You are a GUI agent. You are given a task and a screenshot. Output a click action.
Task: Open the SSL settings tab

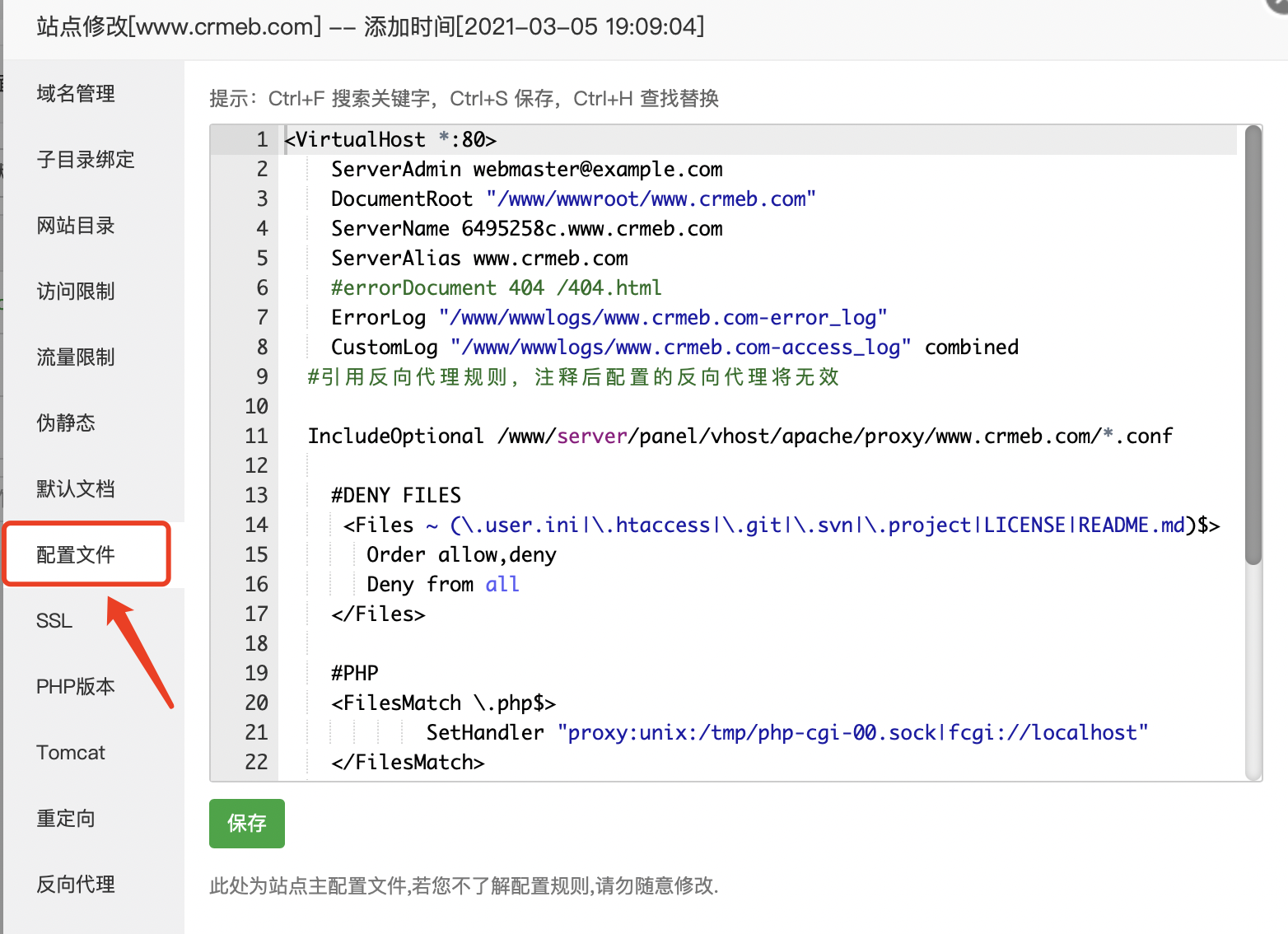tap(54, 621)
